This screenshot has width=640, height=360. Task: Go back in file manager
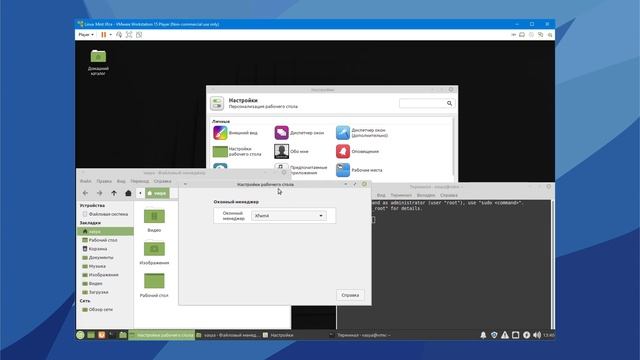85,193
